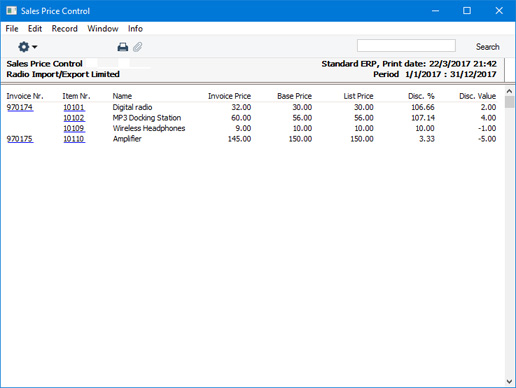Click the Disc. Value column header
This screenshot has height=388, width=516.
point(477,96)
